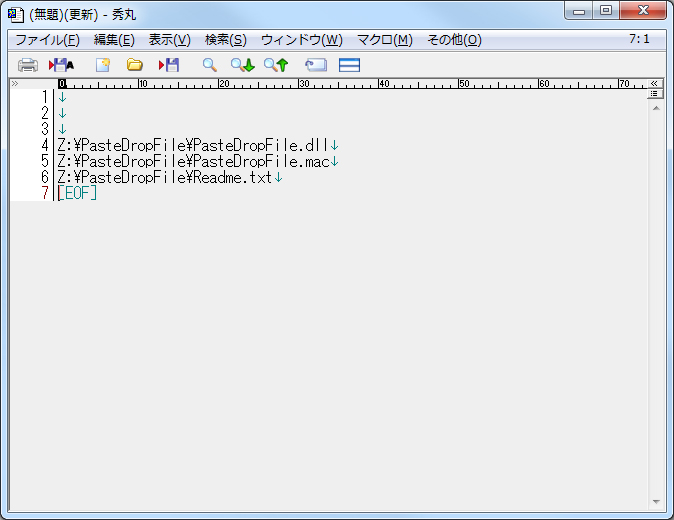The height and width of the screenshot is (520, 674).
Task: Create a new file via toolbar icon
Action: point(103,65)
